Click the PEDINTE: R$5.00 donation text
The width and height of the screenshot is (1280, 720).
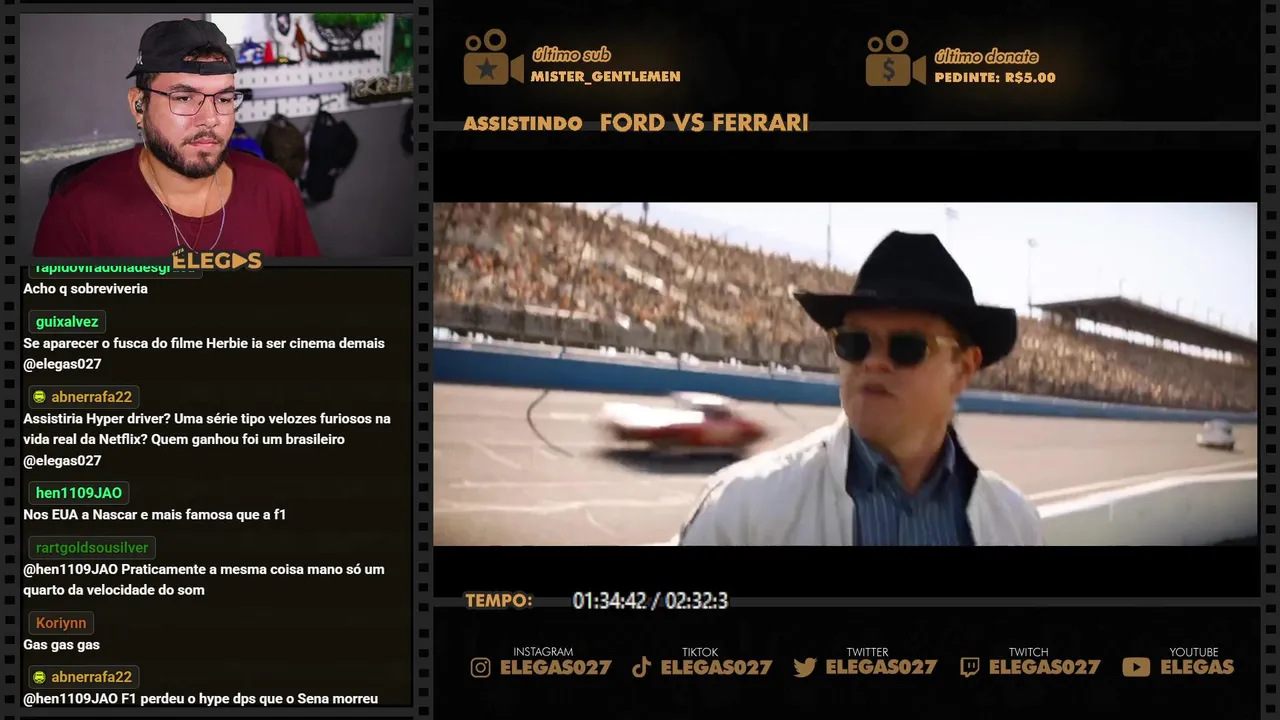click(x=995, y=78)
